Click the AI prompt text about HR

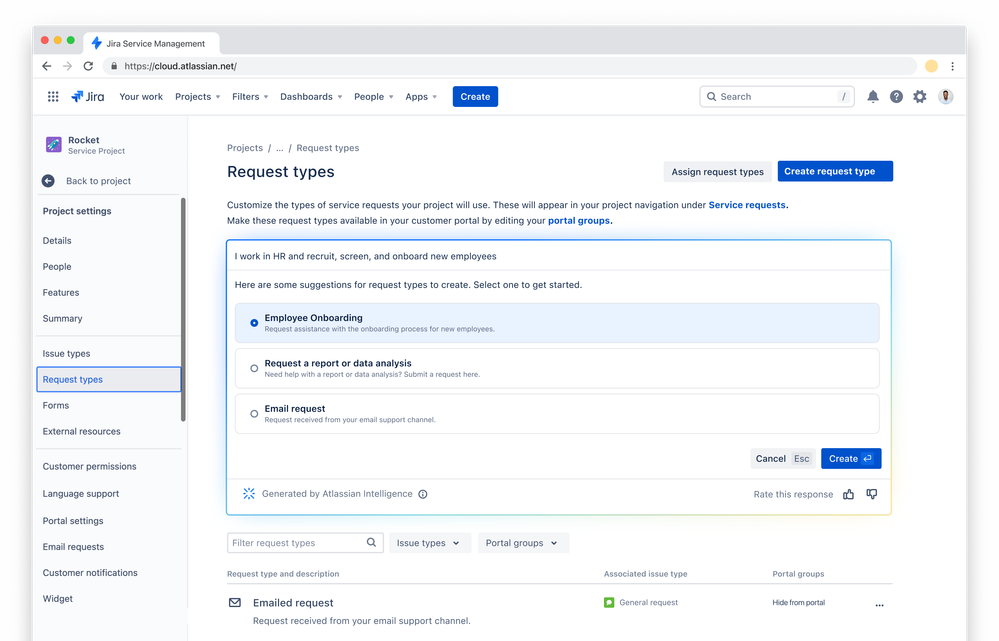pos(365,256)
